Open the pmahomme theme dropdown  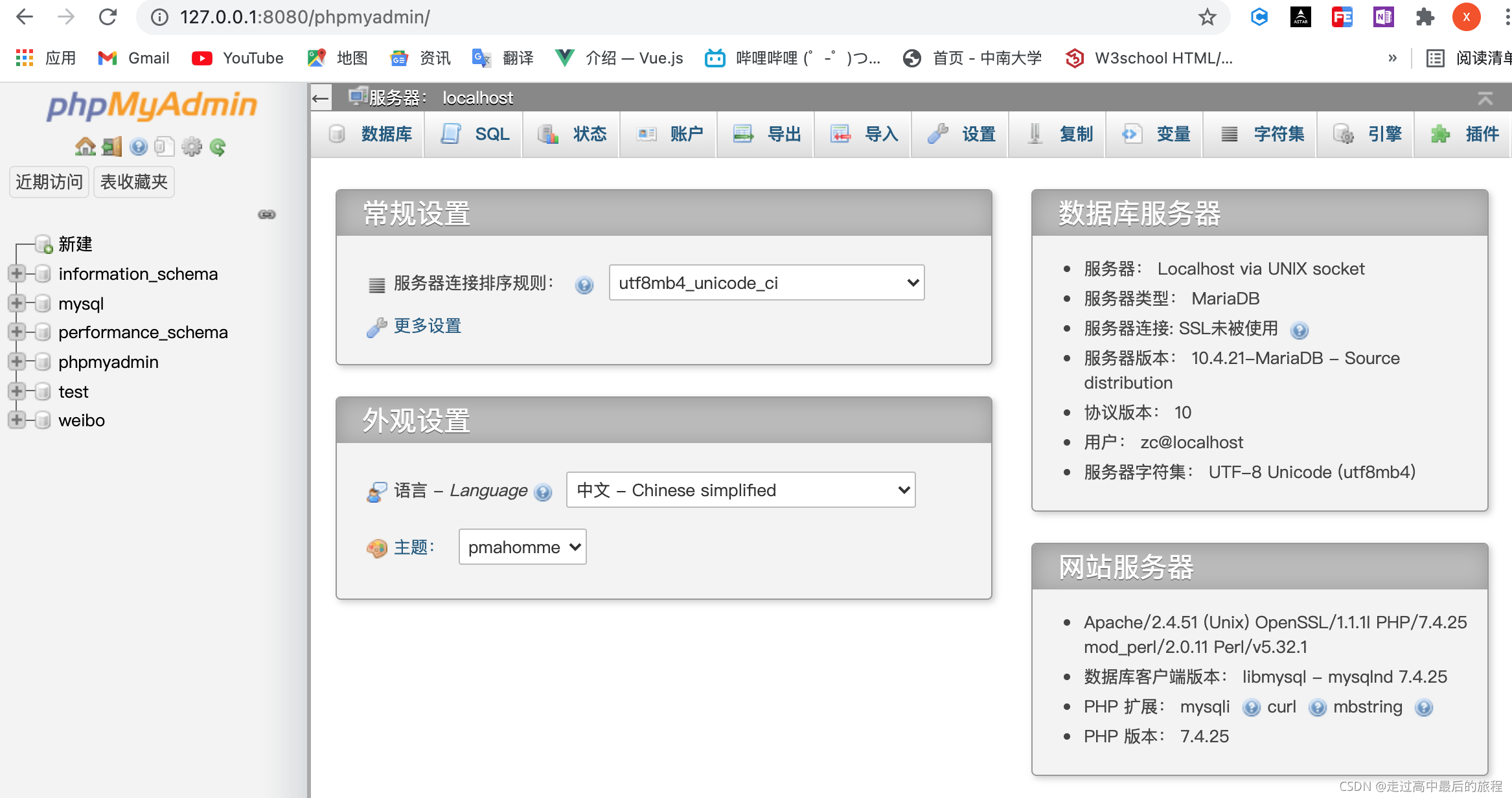pyautogui.click(x=522, y=547)
